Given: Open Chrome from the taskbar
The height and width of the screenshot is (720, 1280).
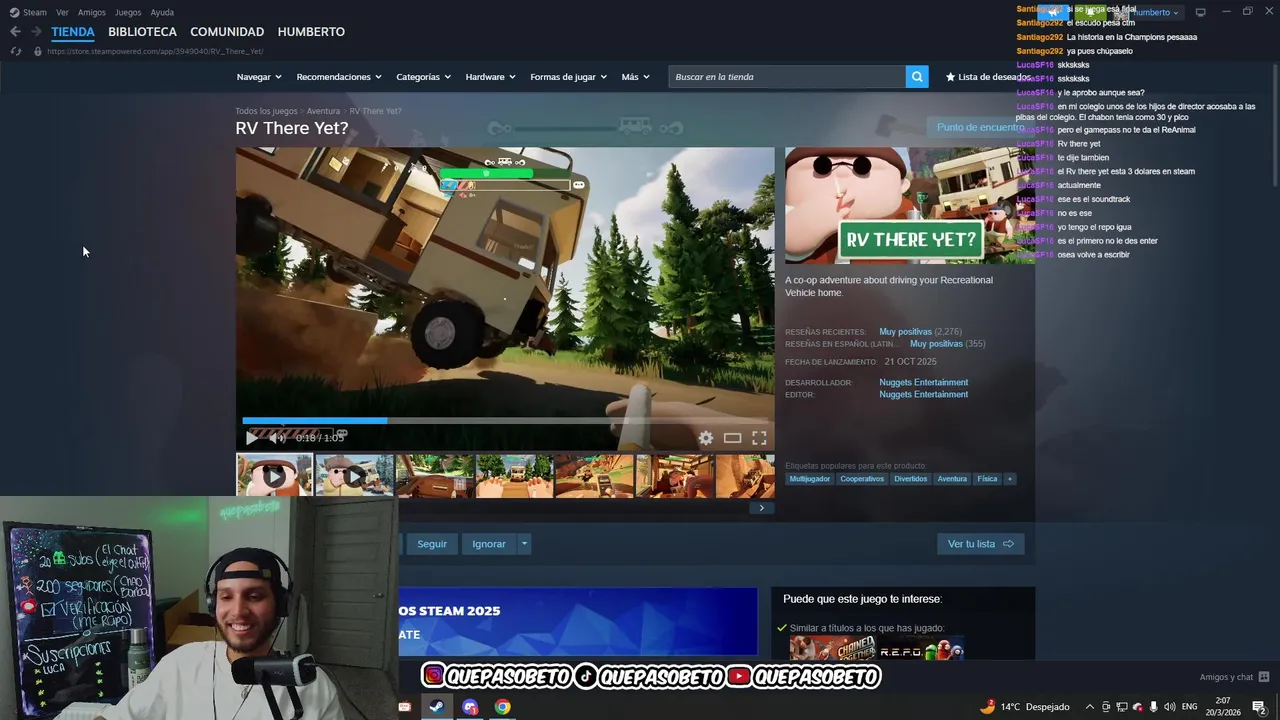Looking at the screenshot, I should point(502,707).
